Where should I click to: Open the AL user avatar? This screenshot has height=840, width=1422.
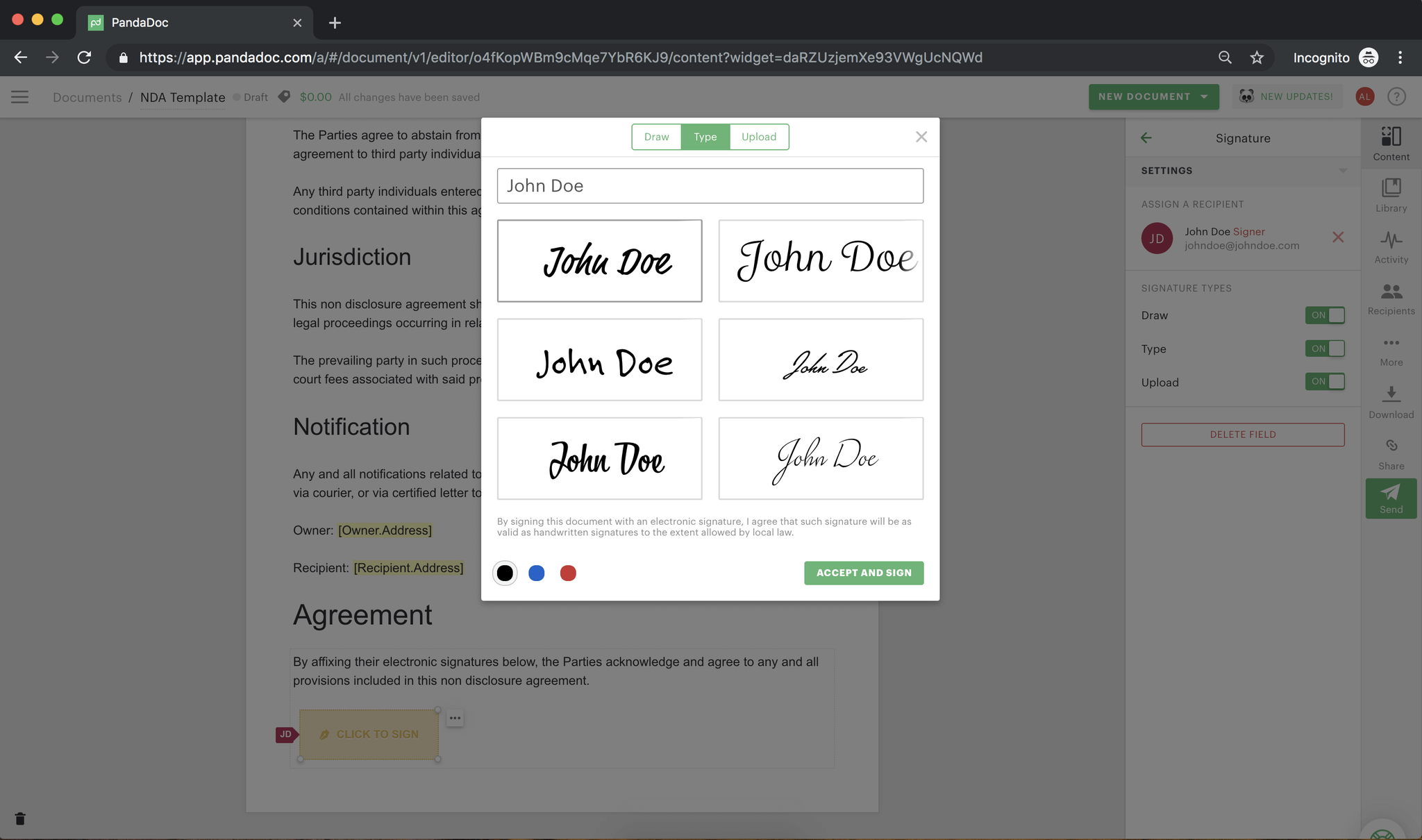[1364, 96]
